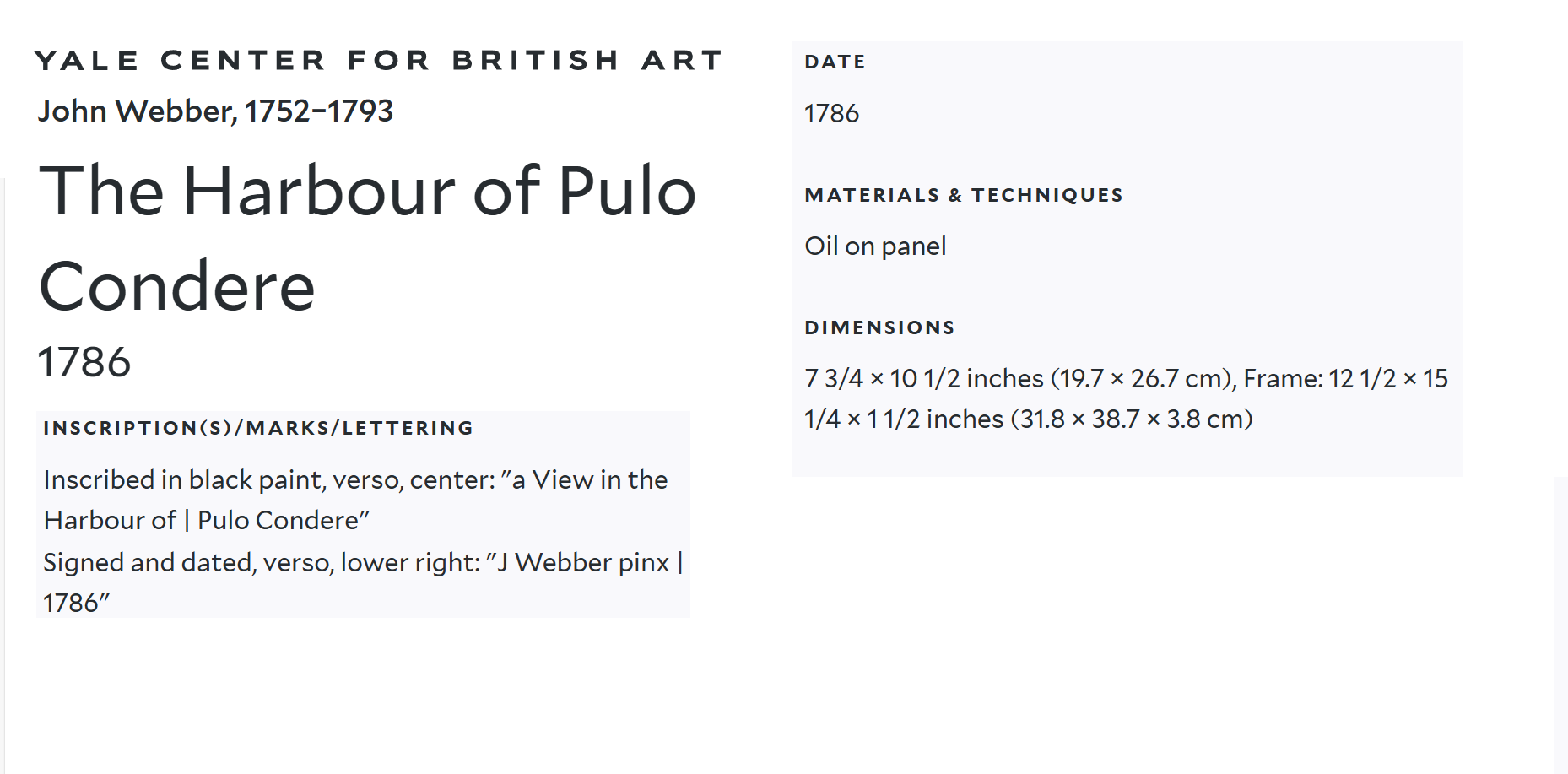This screenshot has height=774, width=1568.
Task: Click the 1786 ending the inscription text
Action: 73,603
